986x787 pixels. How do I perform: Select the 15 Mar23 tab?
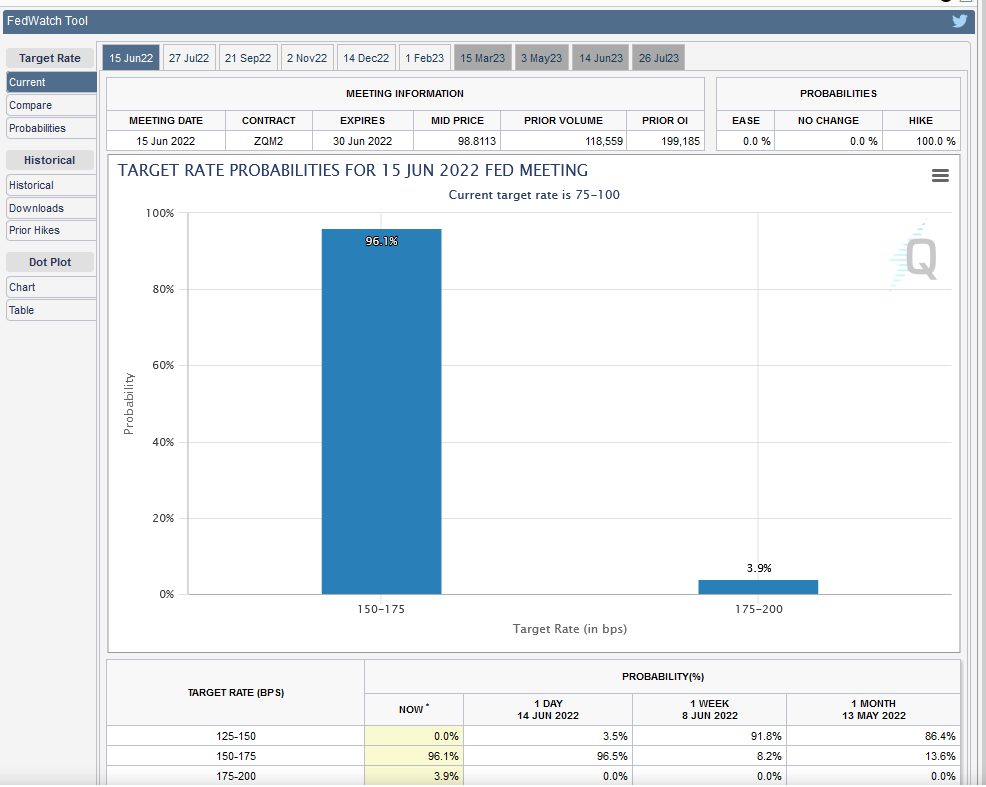coord(482,58)
